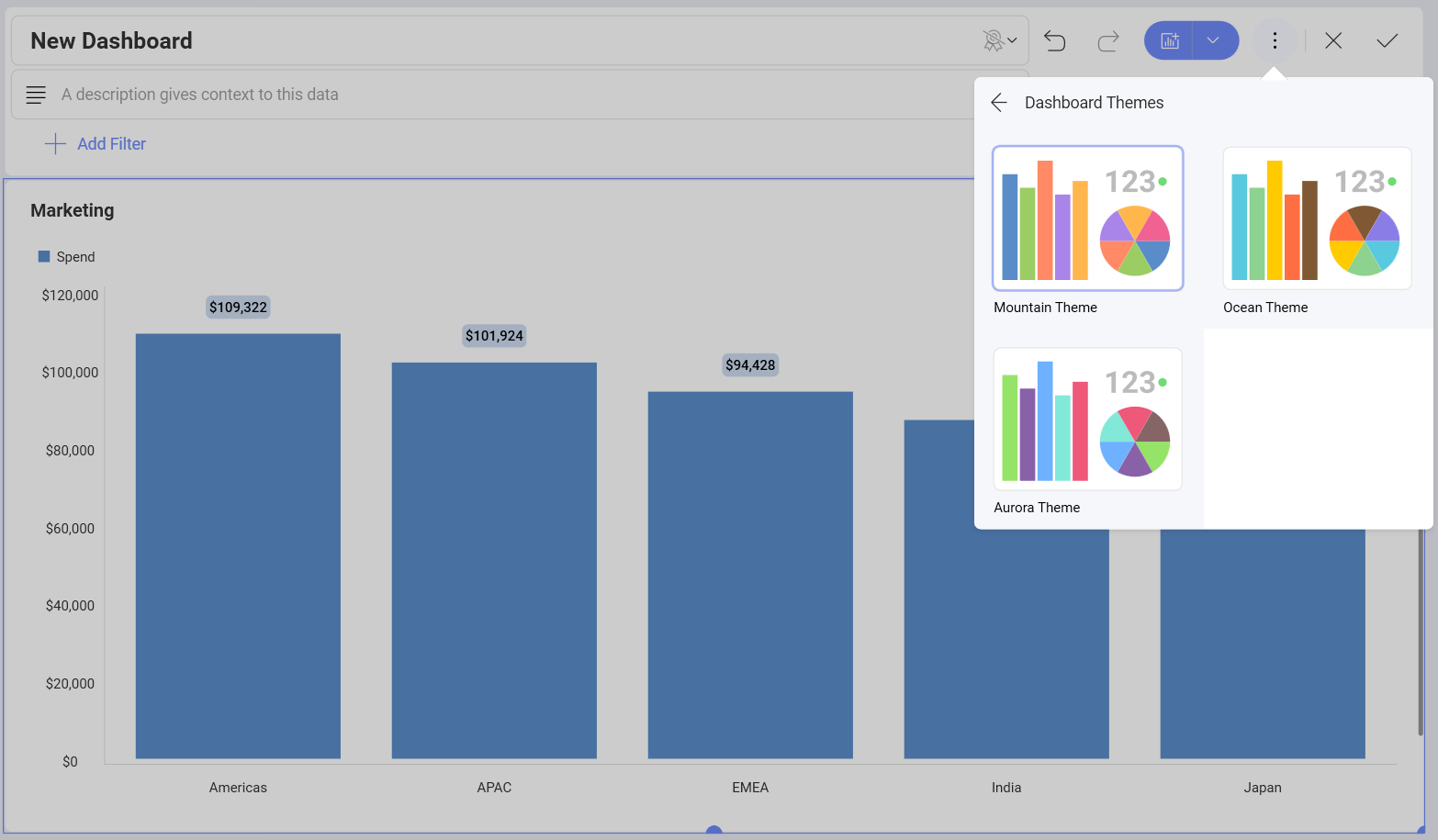The height and width of the screenshot is (840, 1438).
Task: Discard changes with the X icon
Action: click(x=1333, y=40)
